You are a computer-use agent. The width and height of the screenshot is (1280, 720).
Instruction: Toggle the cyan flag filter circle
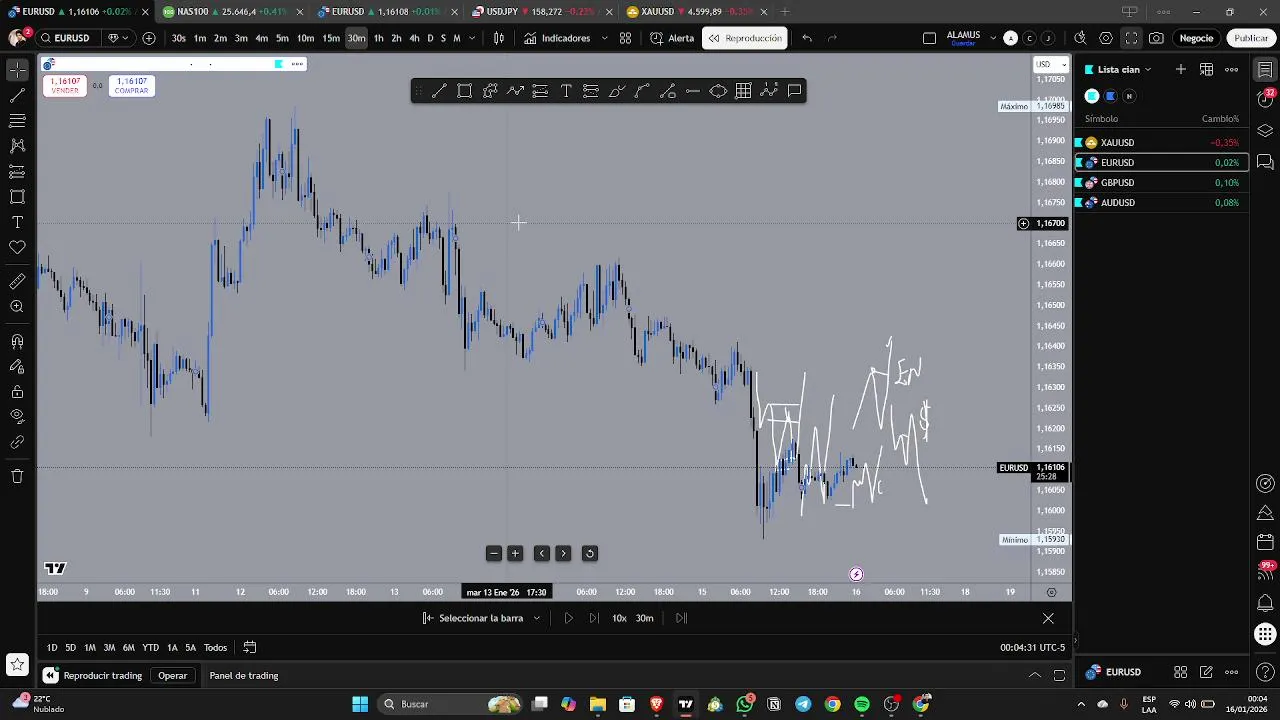coord(1092,96)
